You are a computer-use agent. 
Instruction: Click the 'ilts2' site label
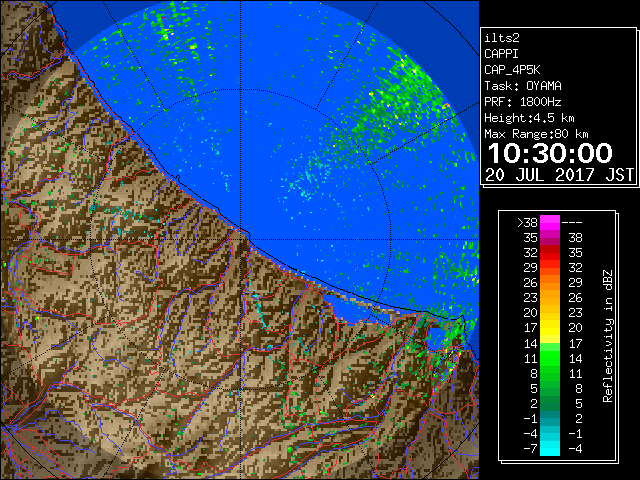click(x=502, y=38)
